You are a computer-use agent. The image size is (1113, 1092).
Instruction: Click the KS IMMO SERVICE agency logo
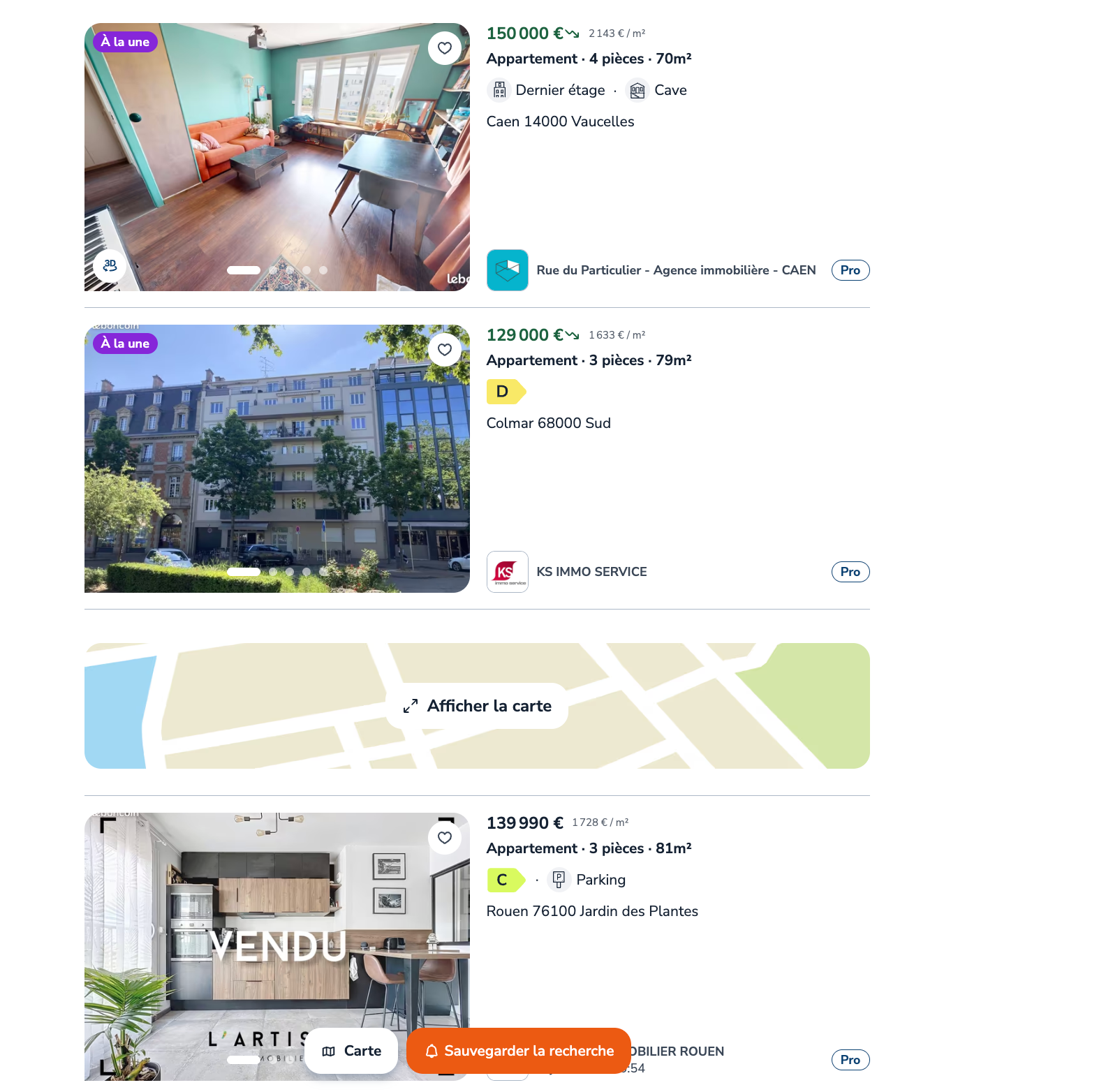click(x=508, y=572)
